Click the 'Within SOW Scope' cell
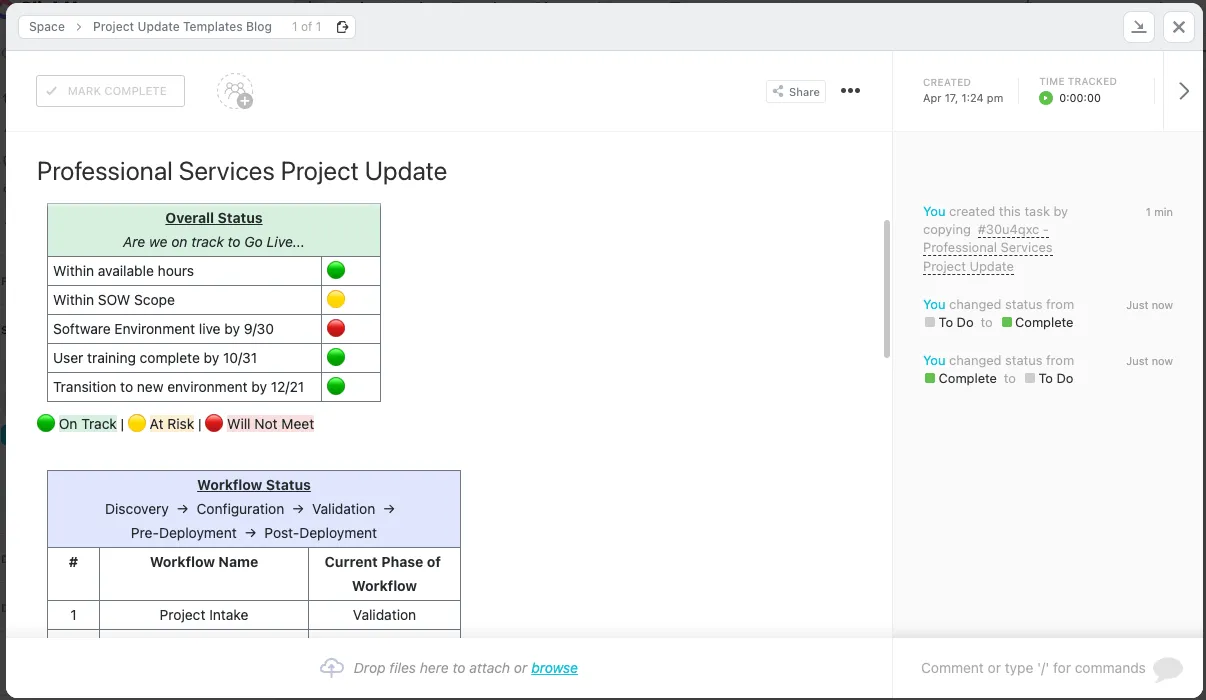Screen dimensions: 1206x700 (x=185, y=300)
